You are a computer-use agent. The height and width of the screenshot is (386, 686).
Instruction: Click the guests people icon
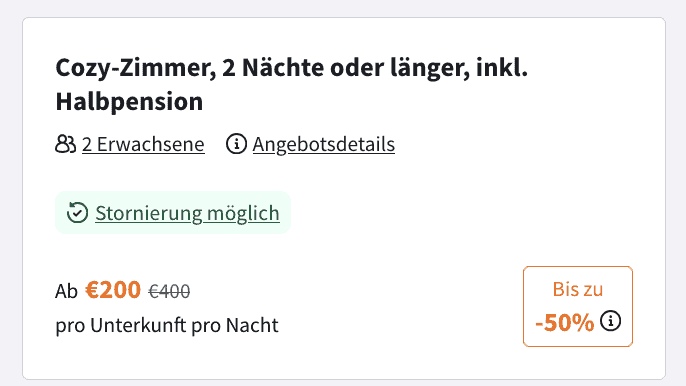66,144
